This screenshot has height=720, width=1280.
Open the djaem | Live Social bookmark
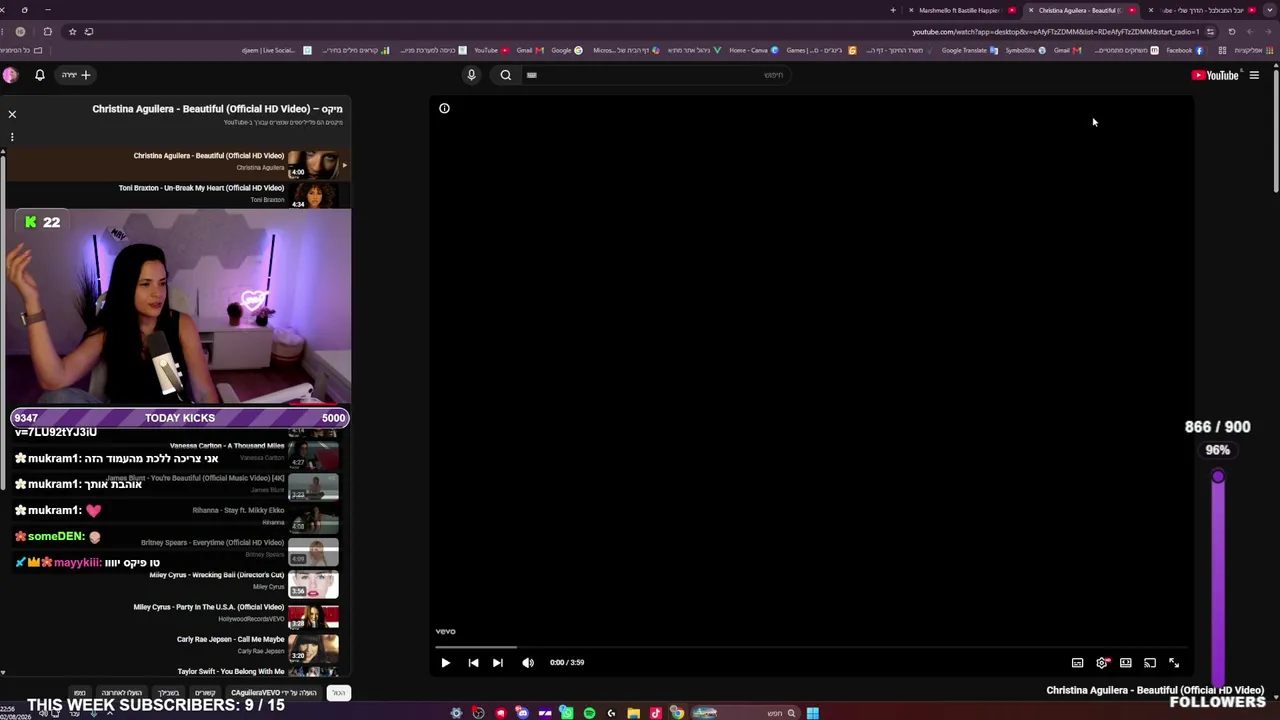pos(277,50)
